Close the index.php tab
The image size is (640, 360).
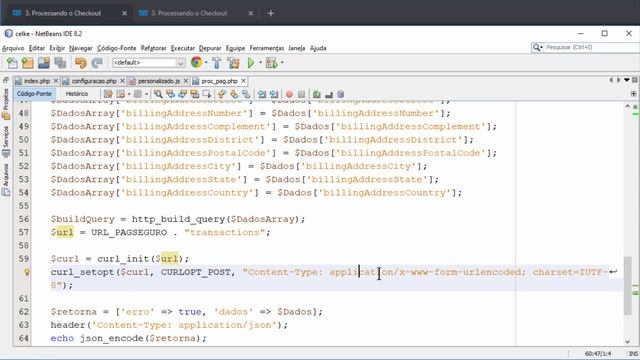click(56, 81)
